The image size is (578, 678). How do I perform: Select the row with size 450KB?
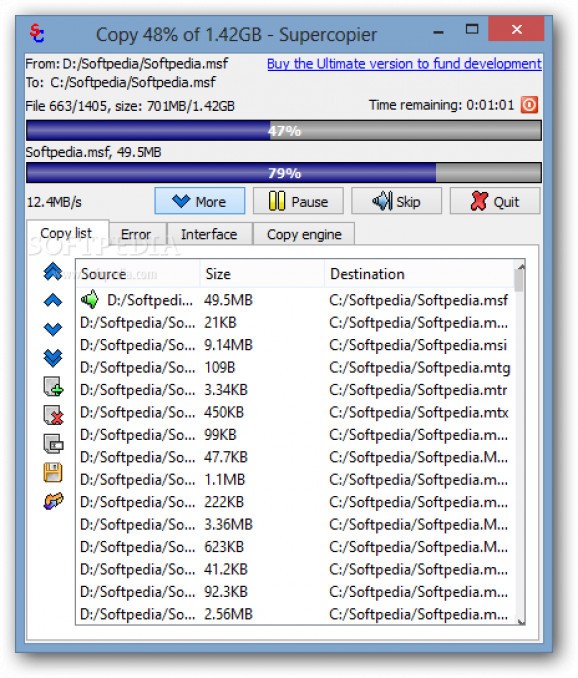(295, 412)
